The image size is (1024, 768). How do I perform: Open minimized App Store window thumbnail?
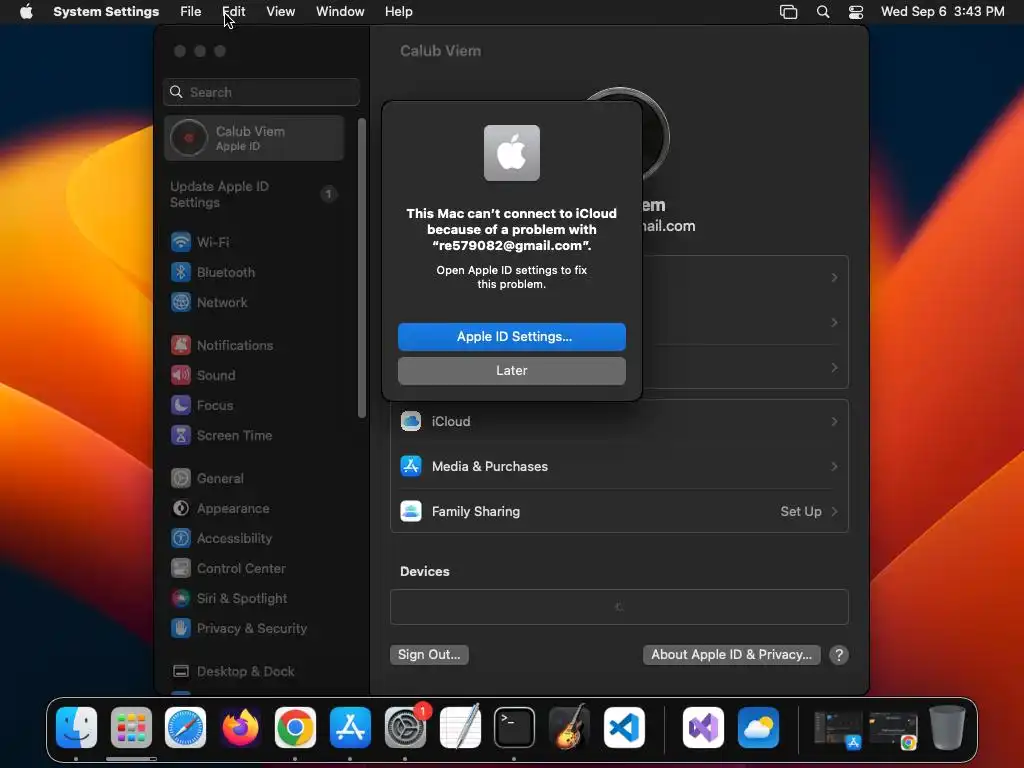pos(839,729)
